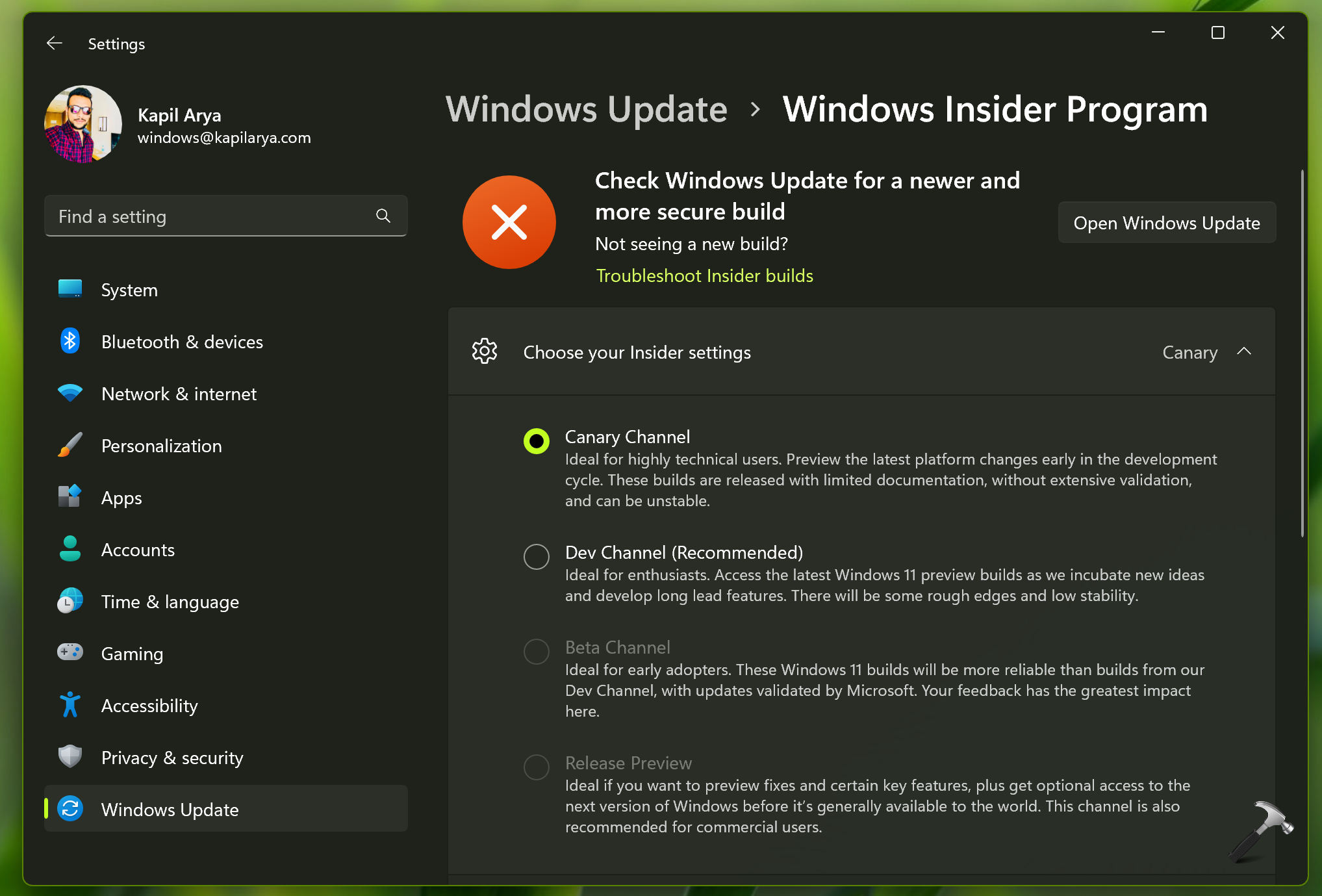Select the Canary Channel radio button
Image resolution: width=1322 pixels, height=896 pixels.
(537, 441)
